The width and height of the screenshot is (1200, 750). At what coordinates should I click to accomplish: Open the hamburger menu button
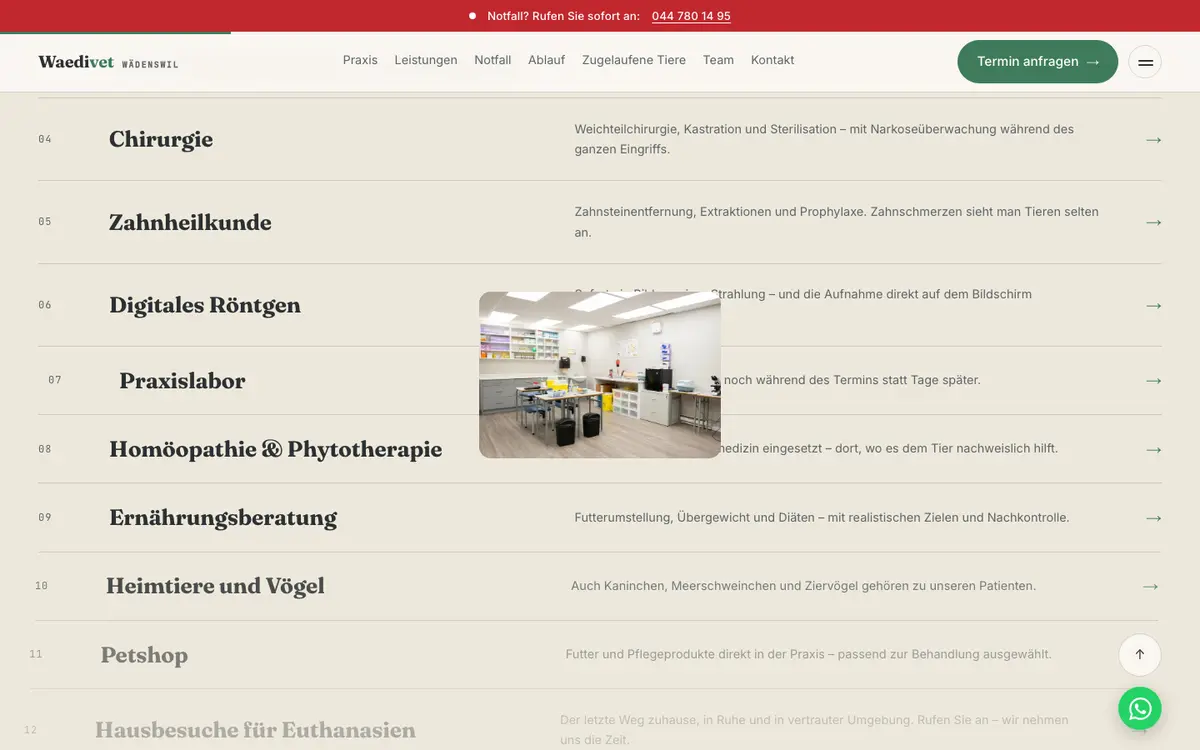[x=1145, y=62]
